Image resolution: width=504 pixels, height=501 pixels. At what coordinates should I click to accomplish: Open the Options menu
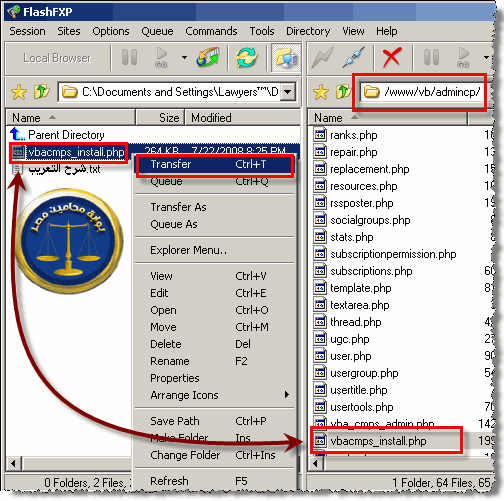pos(111,31)
